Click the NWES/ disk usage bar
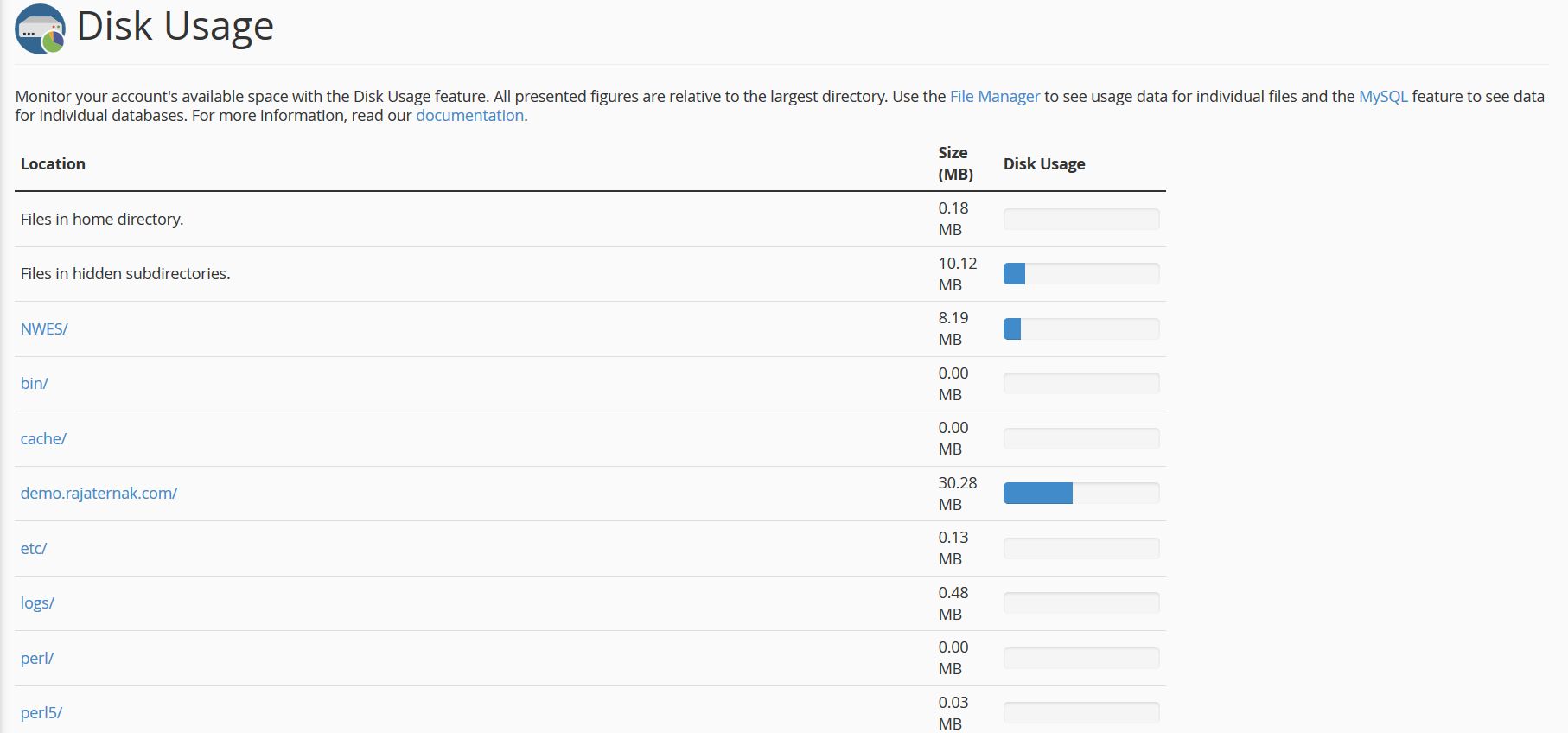 tap(1080, 329)
